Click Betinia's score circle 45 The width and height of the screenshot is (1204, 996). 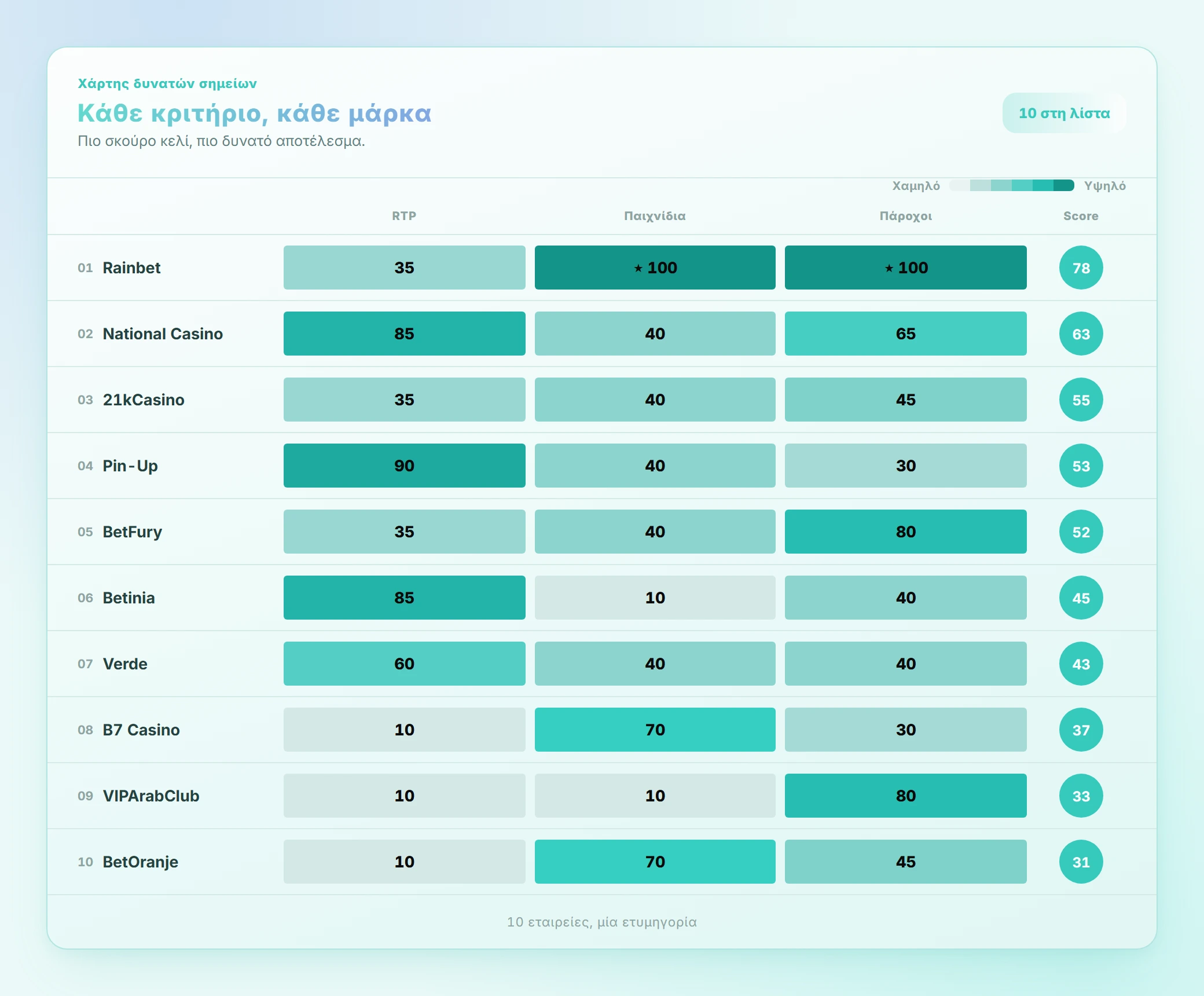(x=1081, y=598)
